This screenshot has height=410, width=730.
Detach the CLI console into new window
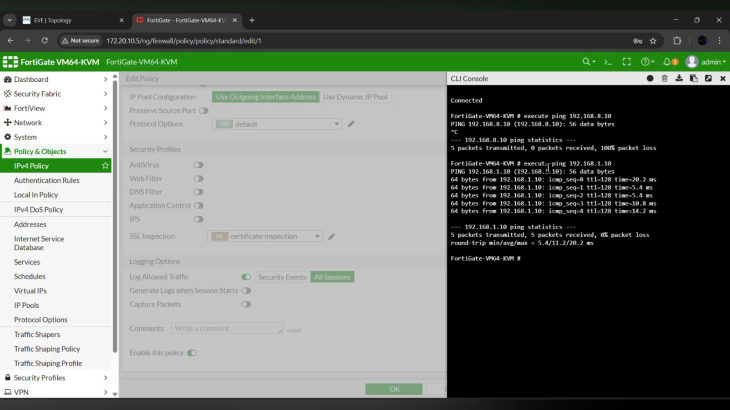coord(708,79)
